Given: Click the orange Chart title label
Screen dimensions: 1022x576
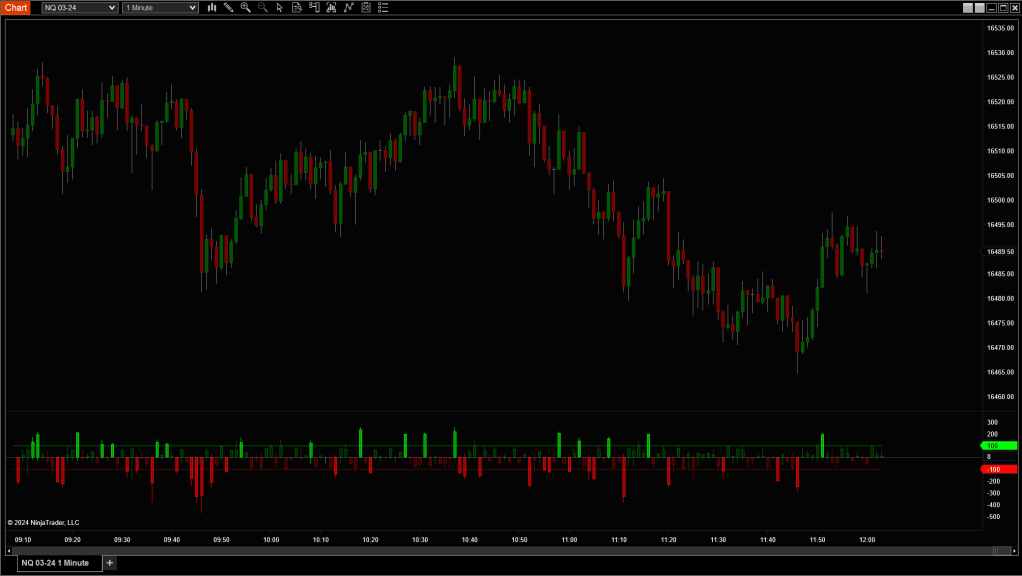Looking at the screenshot, I should tap(16, 8).
